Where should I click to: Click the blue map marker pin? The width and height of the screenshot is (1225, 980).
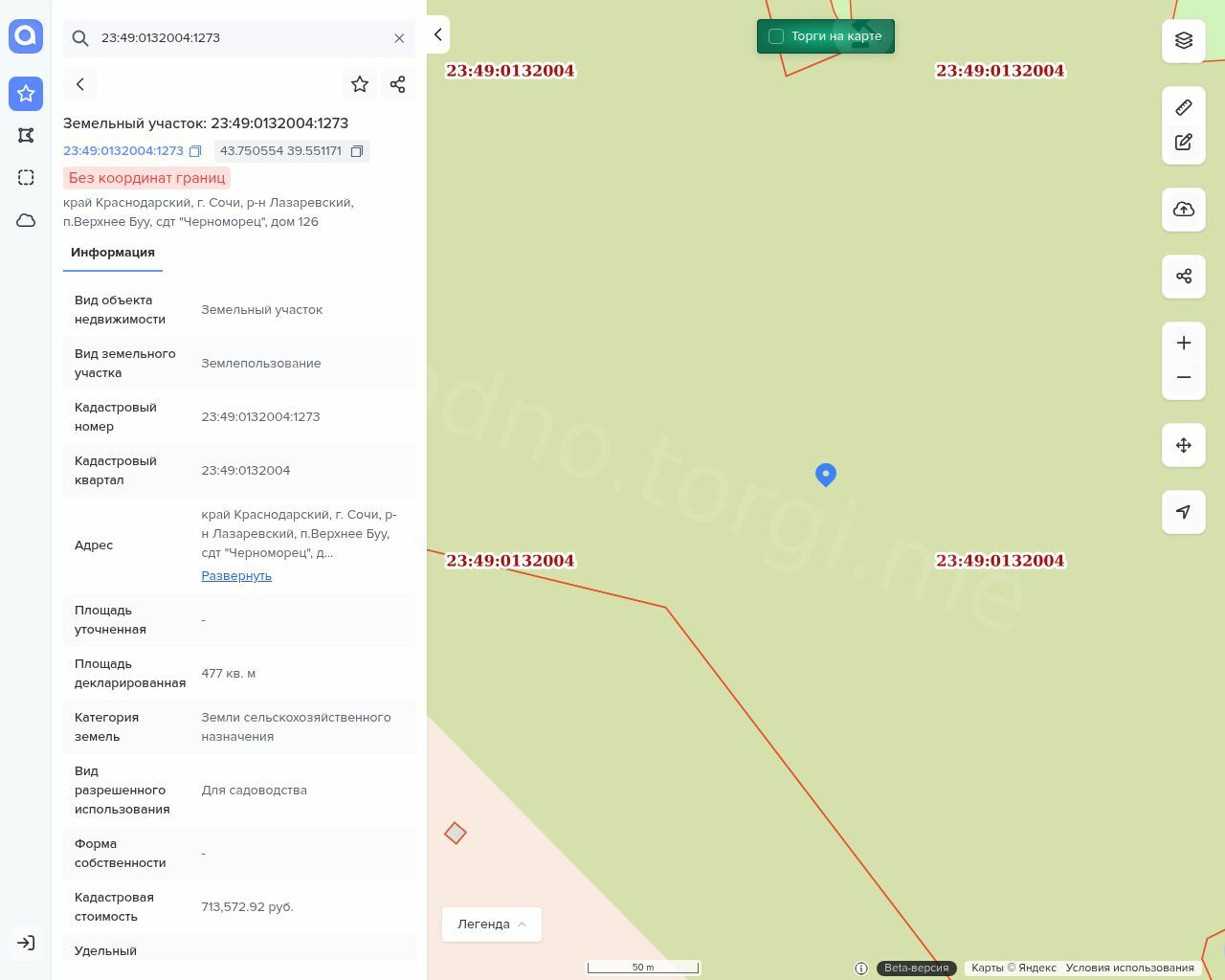click(826, 474)
